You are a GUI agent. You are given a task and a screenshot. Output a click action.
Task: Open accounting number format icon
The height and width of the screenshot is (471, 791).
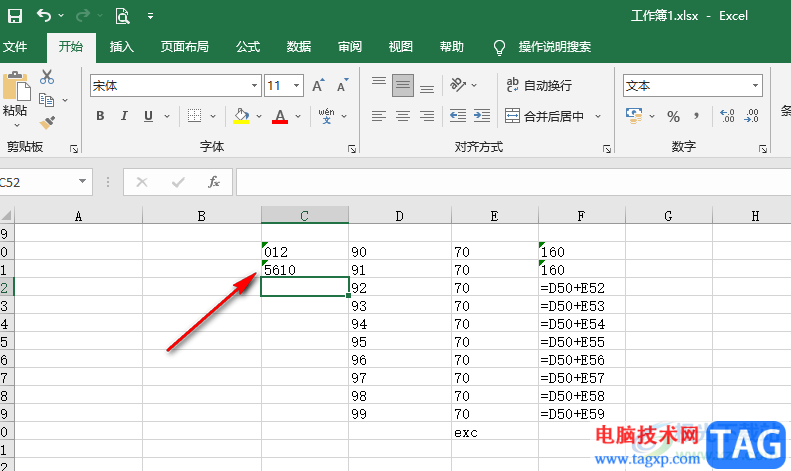tap(634, 116)
